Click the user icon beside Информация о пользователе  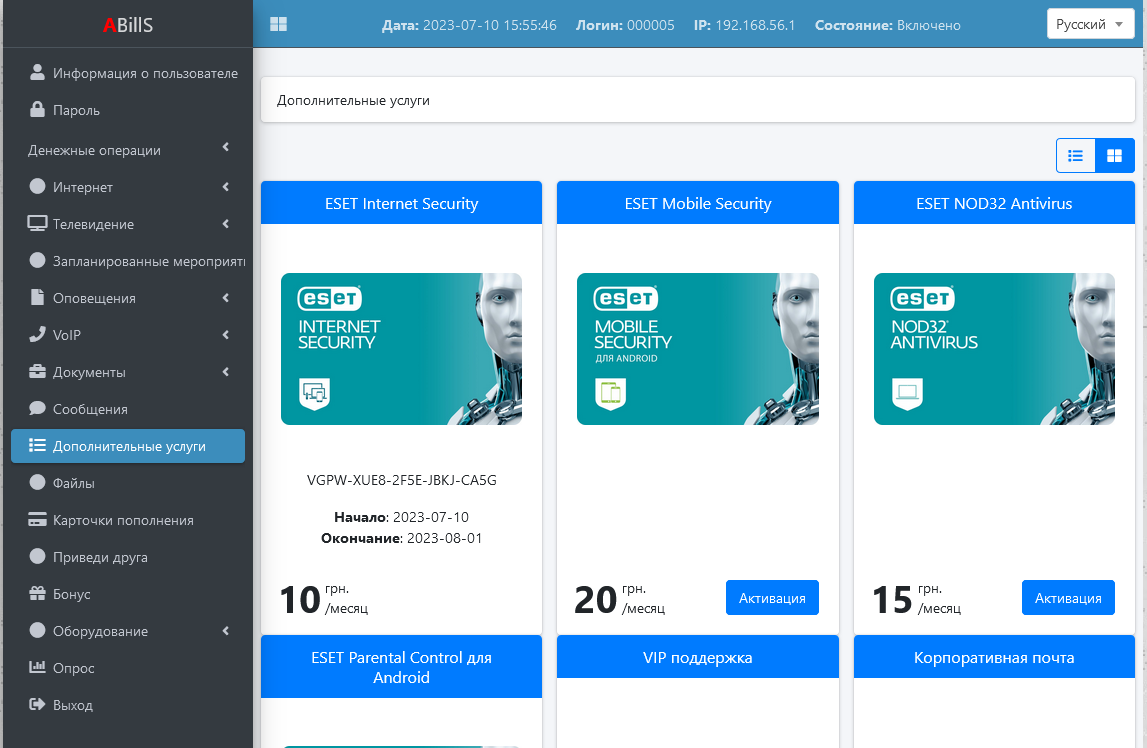pos(37,72)
